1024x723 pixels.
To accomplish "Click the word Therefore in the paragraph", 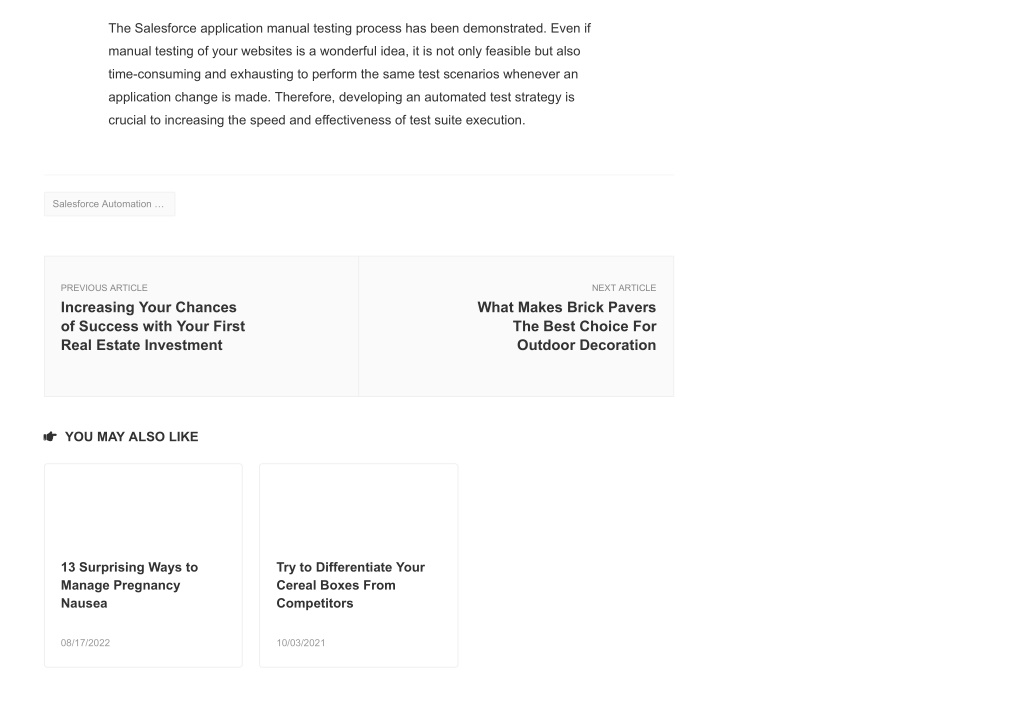I will [305, 97].
